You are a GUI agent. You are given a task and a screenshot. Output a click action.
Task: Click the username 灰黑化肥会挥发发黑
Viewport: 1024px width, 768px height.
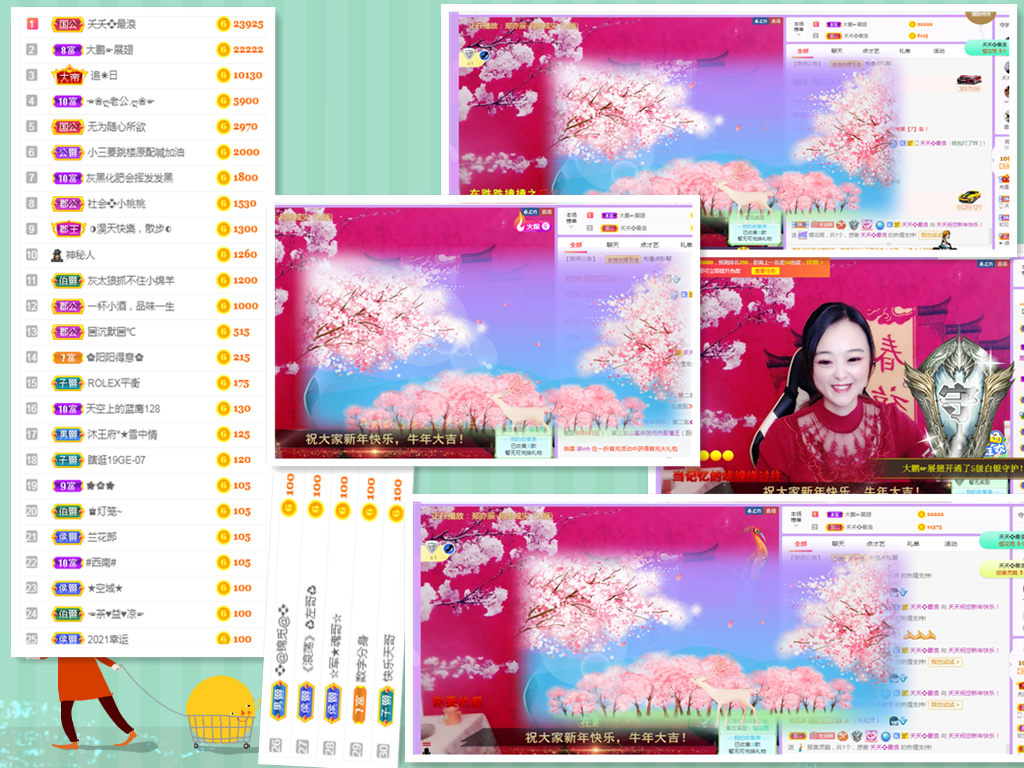point(129,178)
